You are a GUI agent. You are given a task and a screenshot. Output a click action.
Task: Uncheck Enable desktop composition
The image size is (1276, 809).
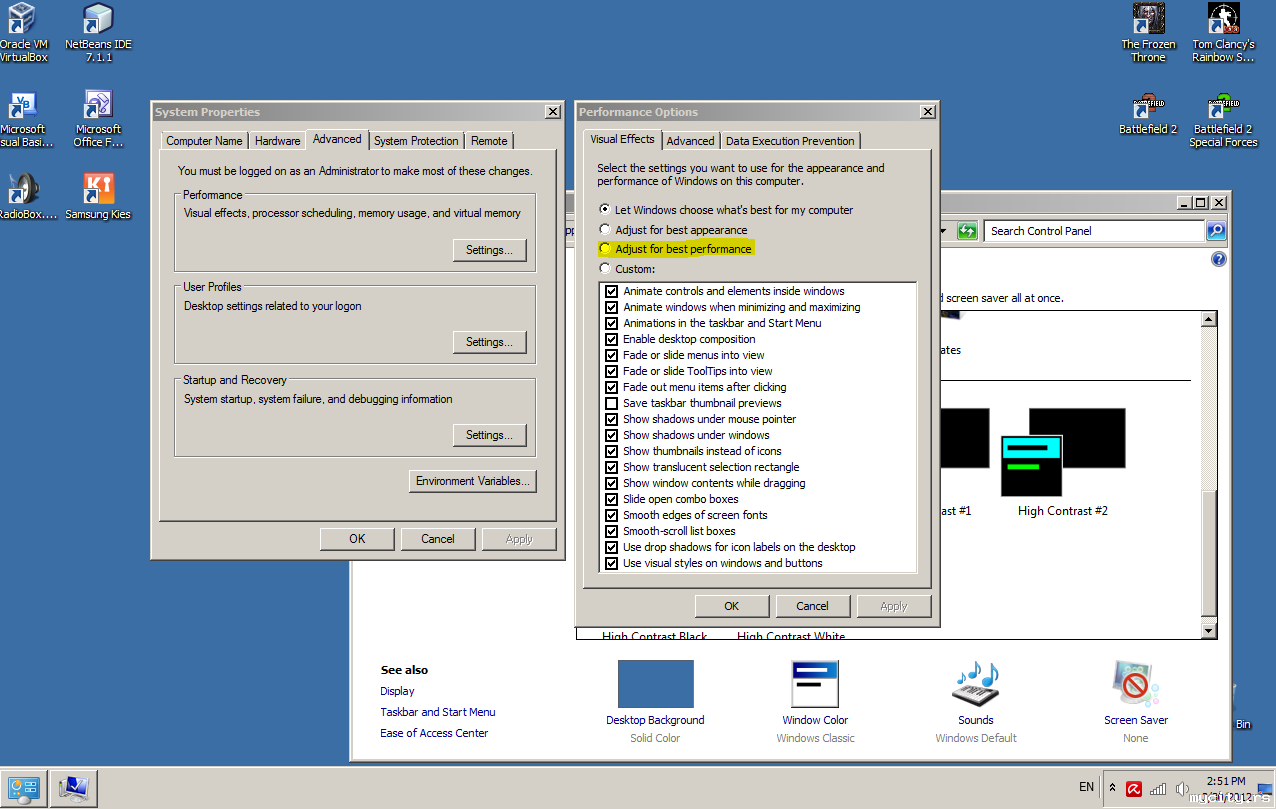pyautogui.click(x=611, y=339)
